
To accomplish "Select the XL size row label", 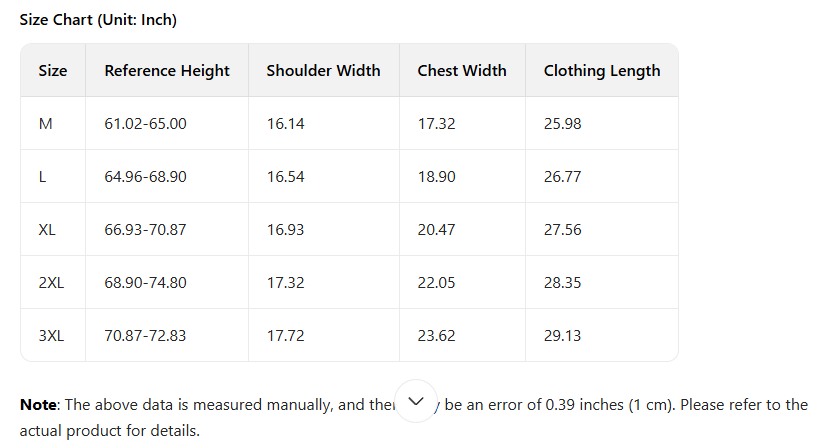I will 47,230.
